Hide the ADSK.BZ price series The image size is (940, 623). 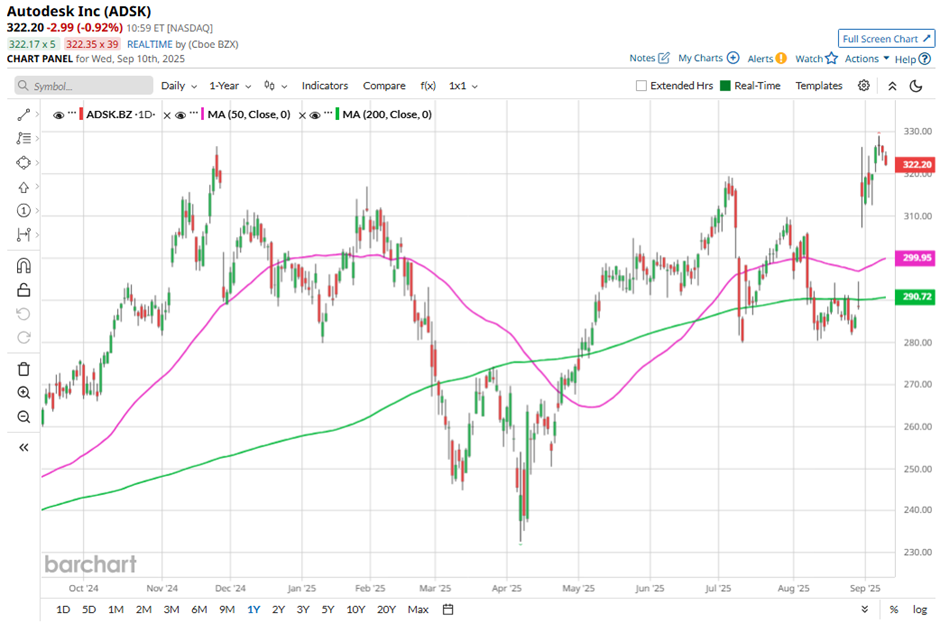click(58, 115)
